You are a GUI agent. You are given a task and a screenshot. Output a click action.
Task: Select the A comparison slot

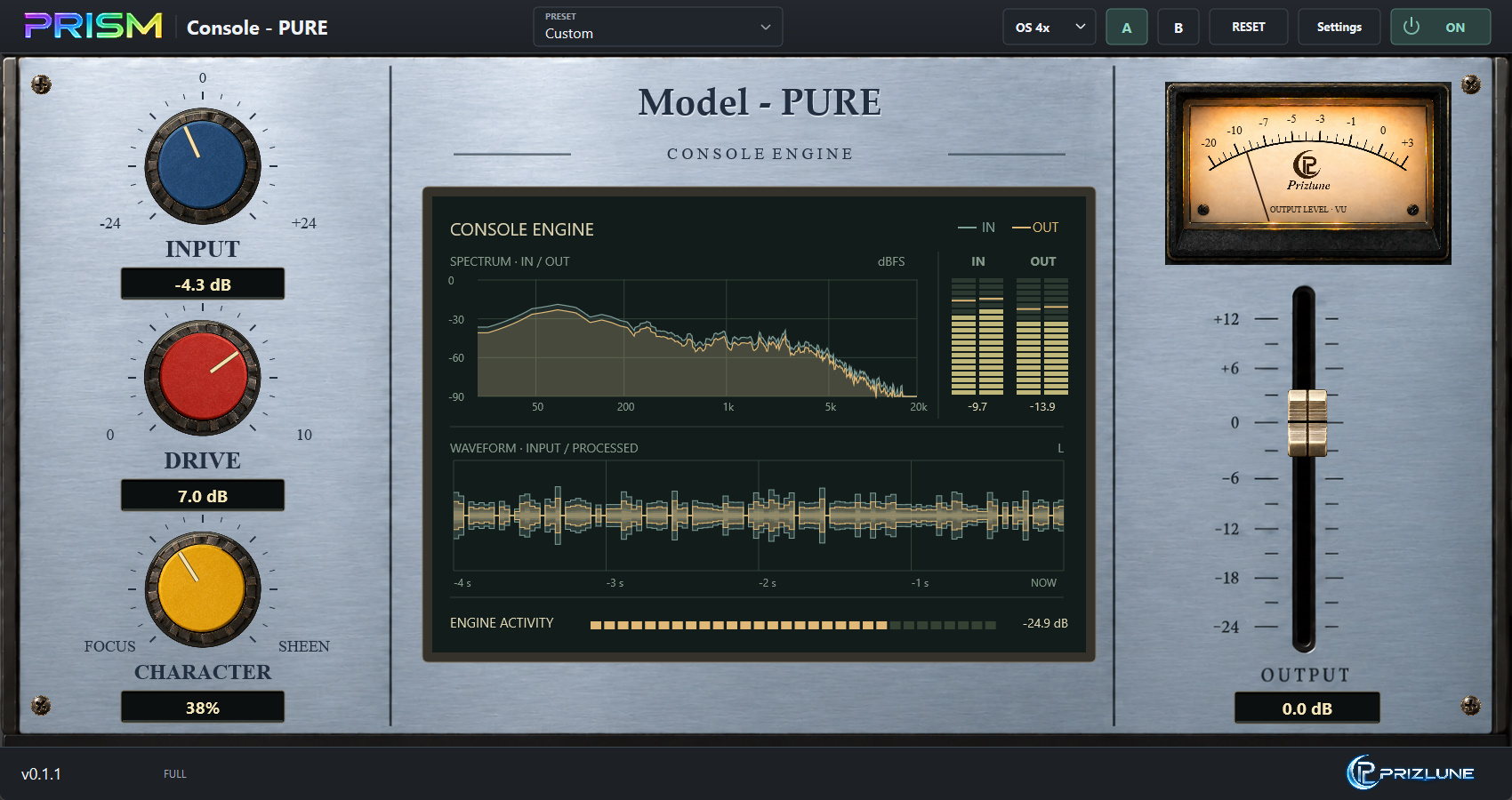tap(1127, 27)
